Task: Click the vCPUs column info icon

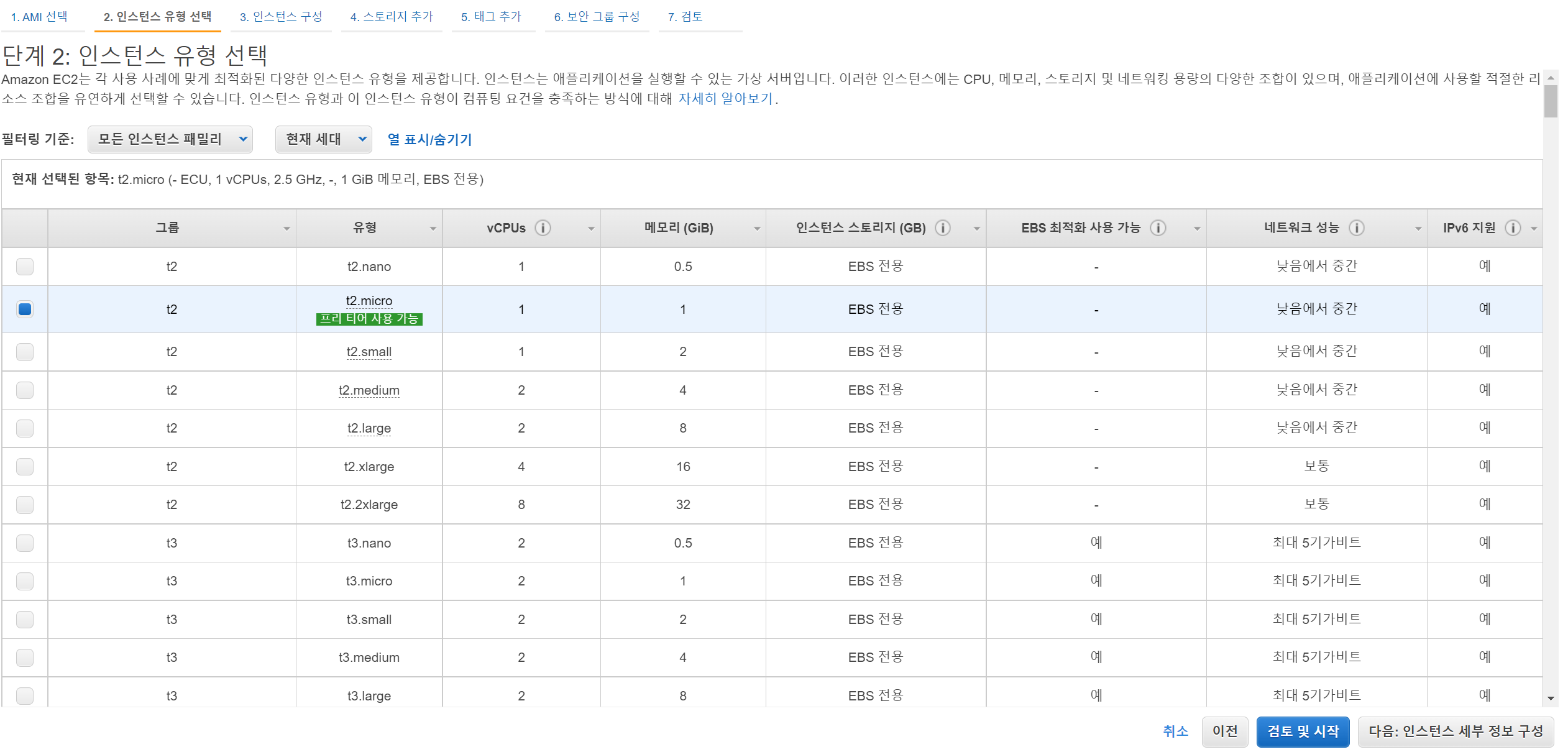Action: 543,228
